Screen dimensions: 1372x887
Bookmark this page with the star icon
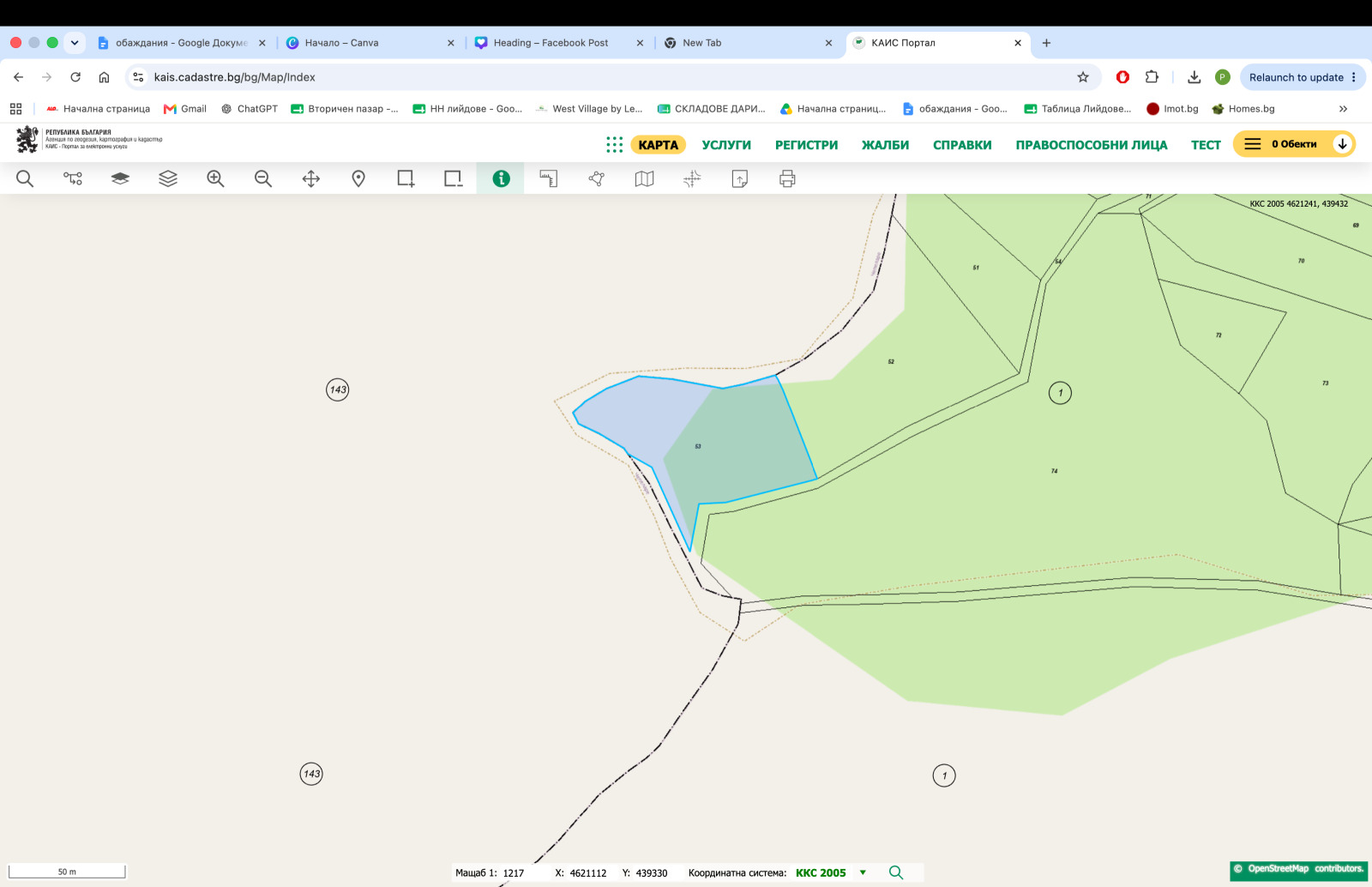pos(1083,77)
